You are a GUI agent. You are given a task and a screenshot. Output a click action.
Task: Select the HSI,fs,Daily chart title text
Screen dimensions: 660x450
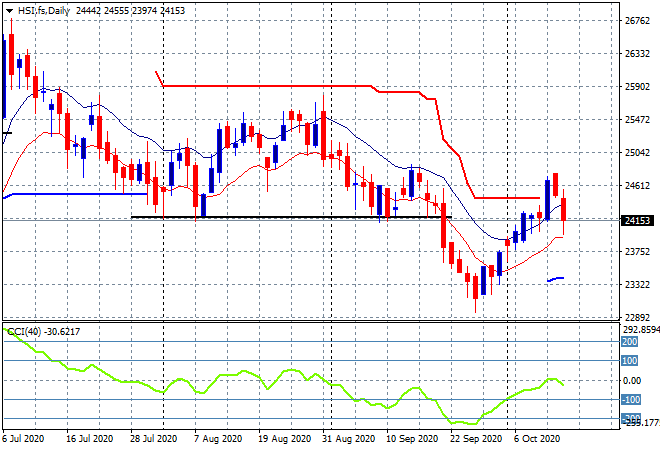click(43, 11)
